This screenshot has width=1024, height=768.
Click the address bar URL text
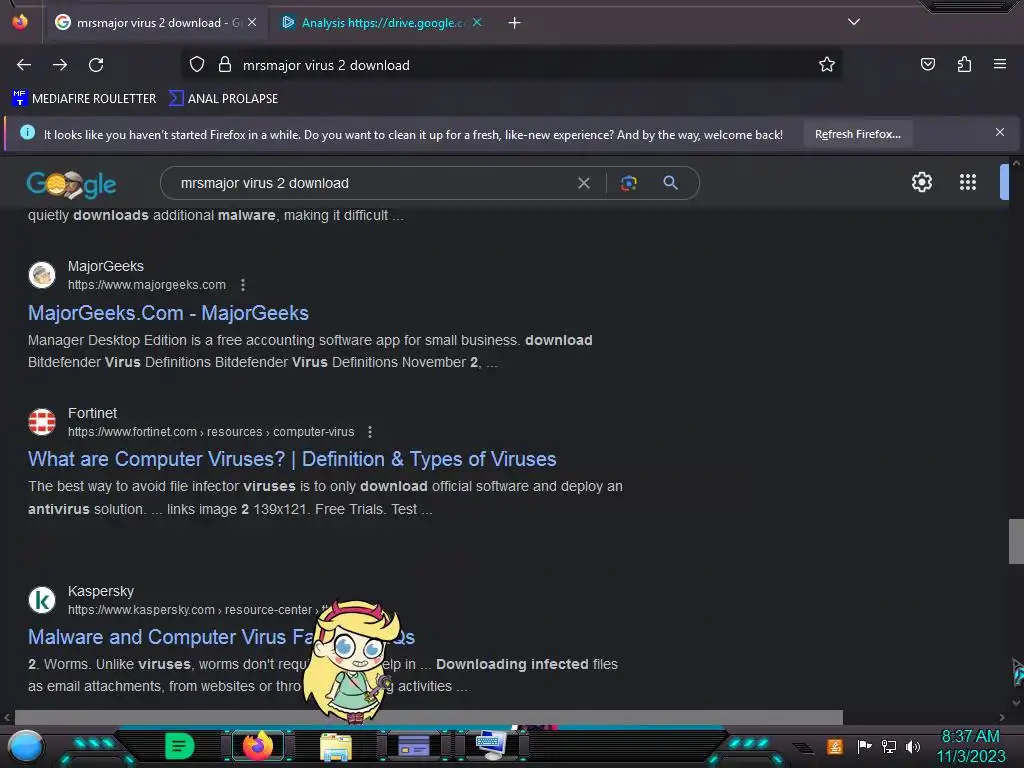326,65
